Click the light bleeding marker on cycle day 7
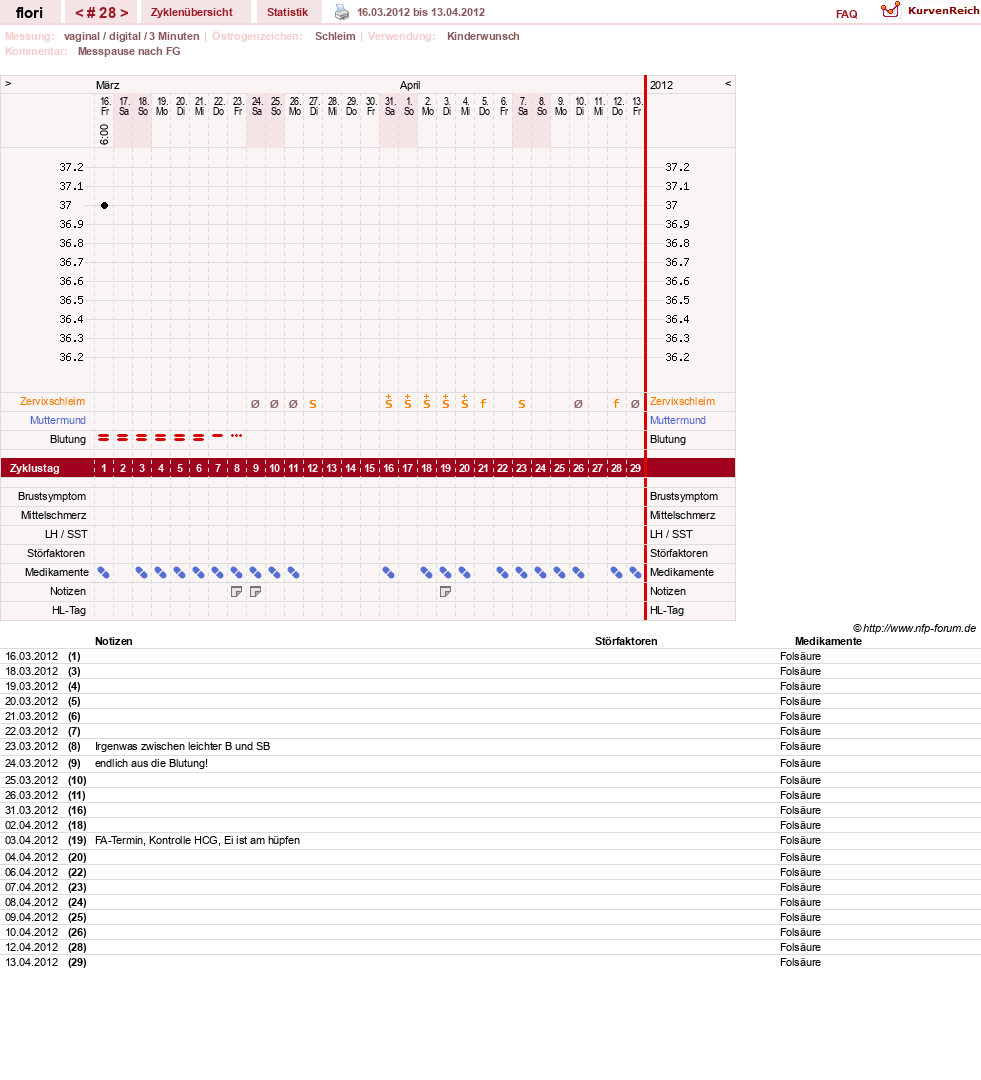 218,436
